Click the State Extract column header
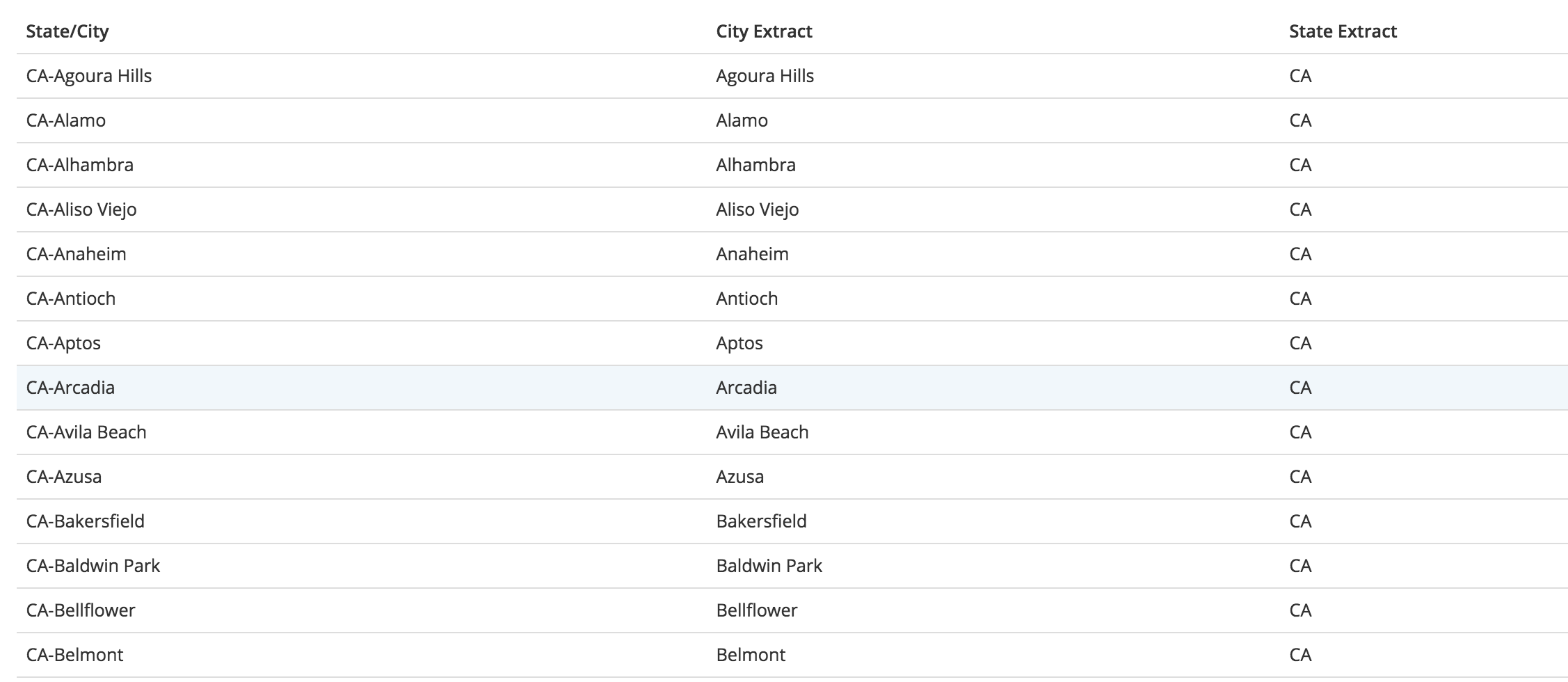 coord(1343,31)
